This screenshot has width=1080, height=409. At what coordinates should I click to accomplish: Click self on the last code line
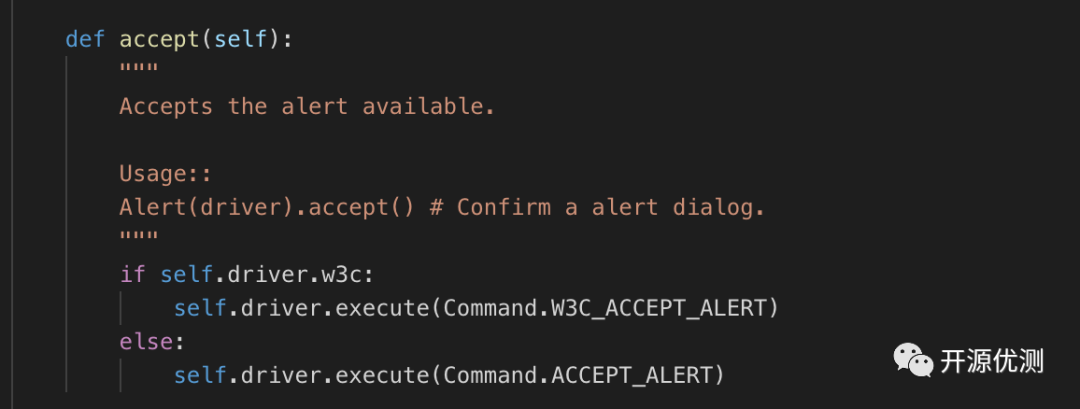coord(200,375)
